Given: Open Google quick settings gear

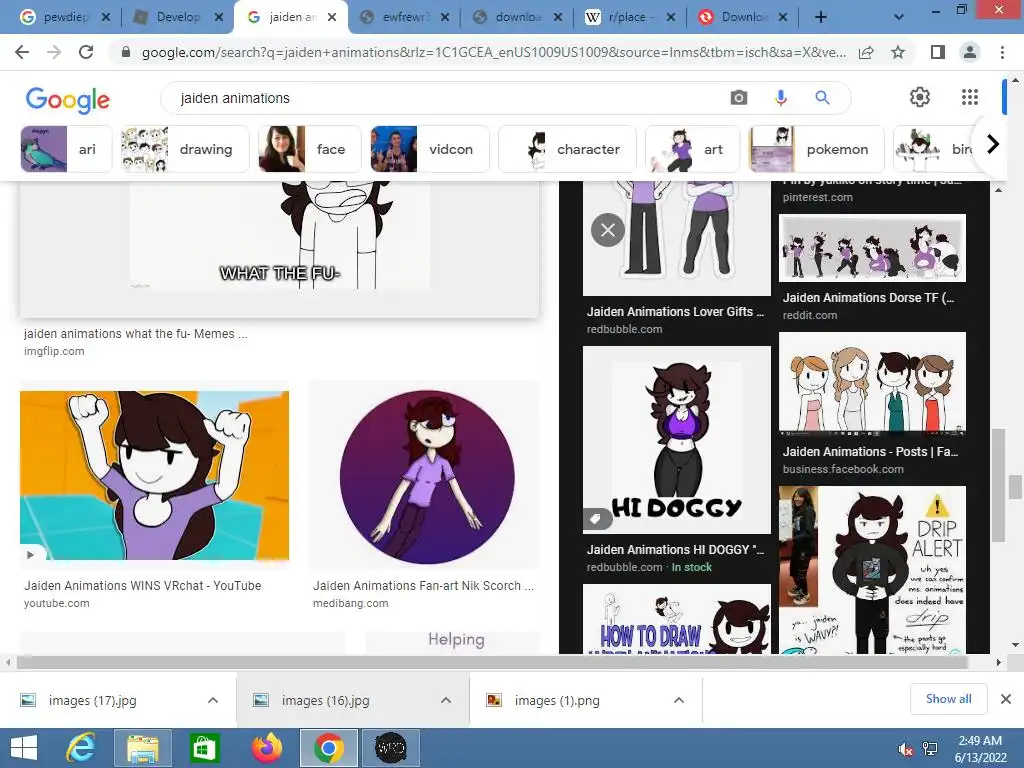Looking at the screenshot, I should pos(920,97).
